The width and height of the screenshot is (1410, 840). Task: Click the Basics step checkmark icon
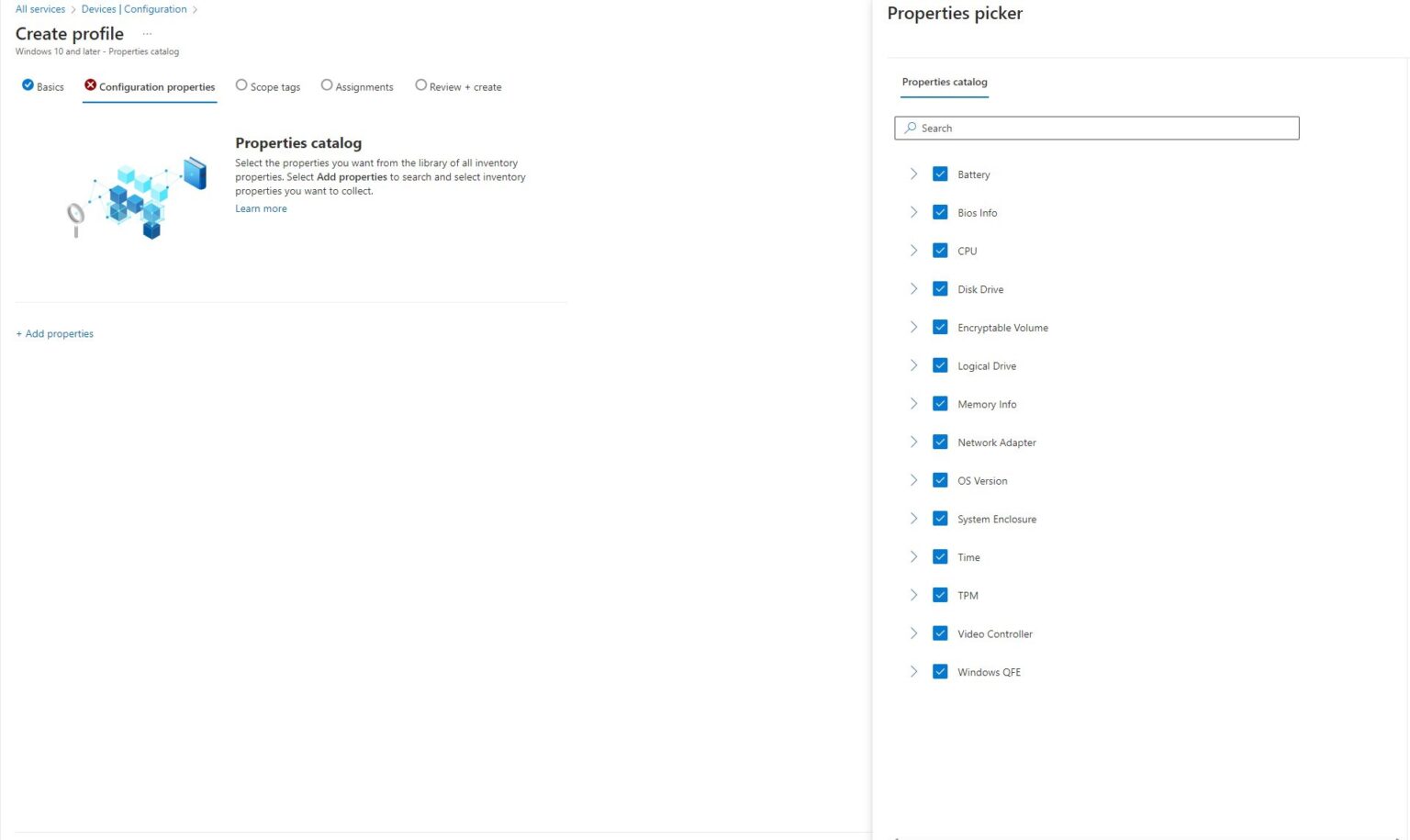pyautogui.click(x=28, y=85)
